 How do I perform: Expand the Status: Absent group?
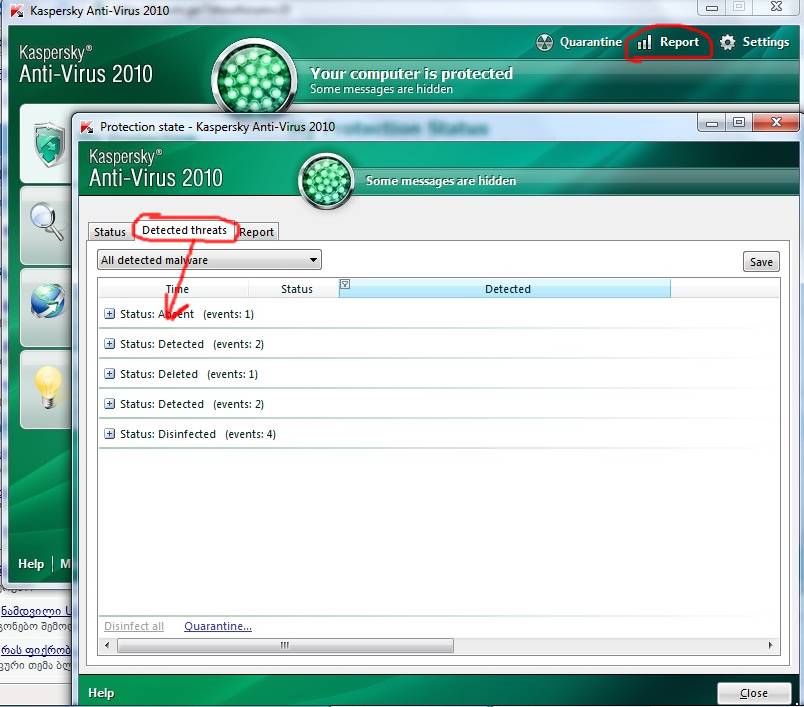[109, 314]
